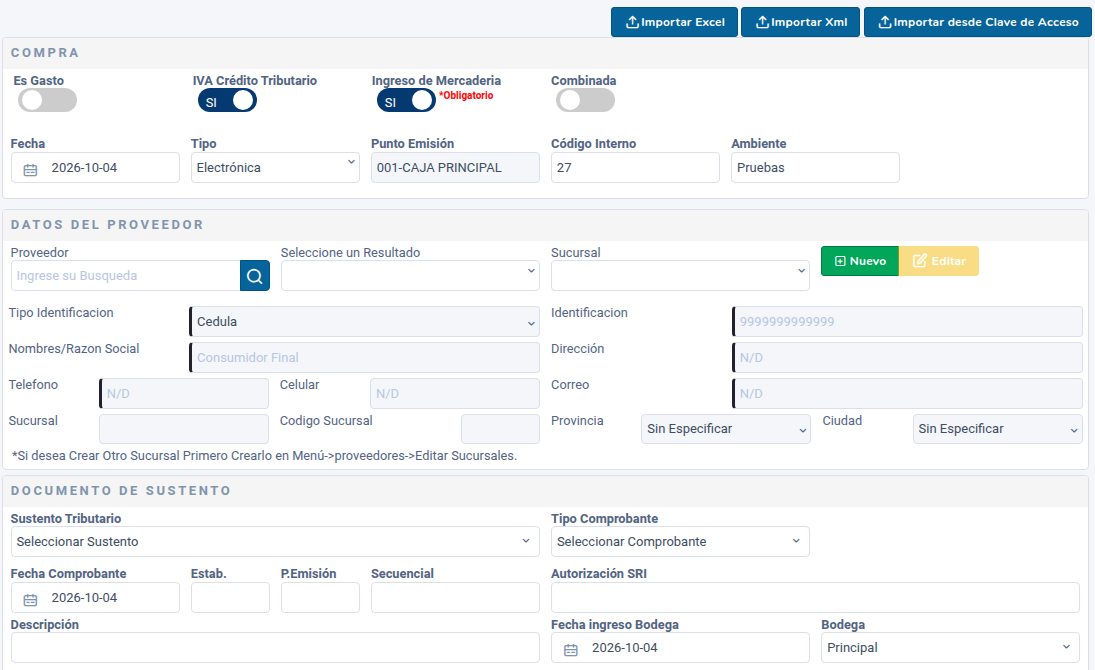The width and height of the screenshot is (1095, 670).
Task: Click the Ambiente field showing Pruebas
Action: pyautogui.click(x=815, y=168)
